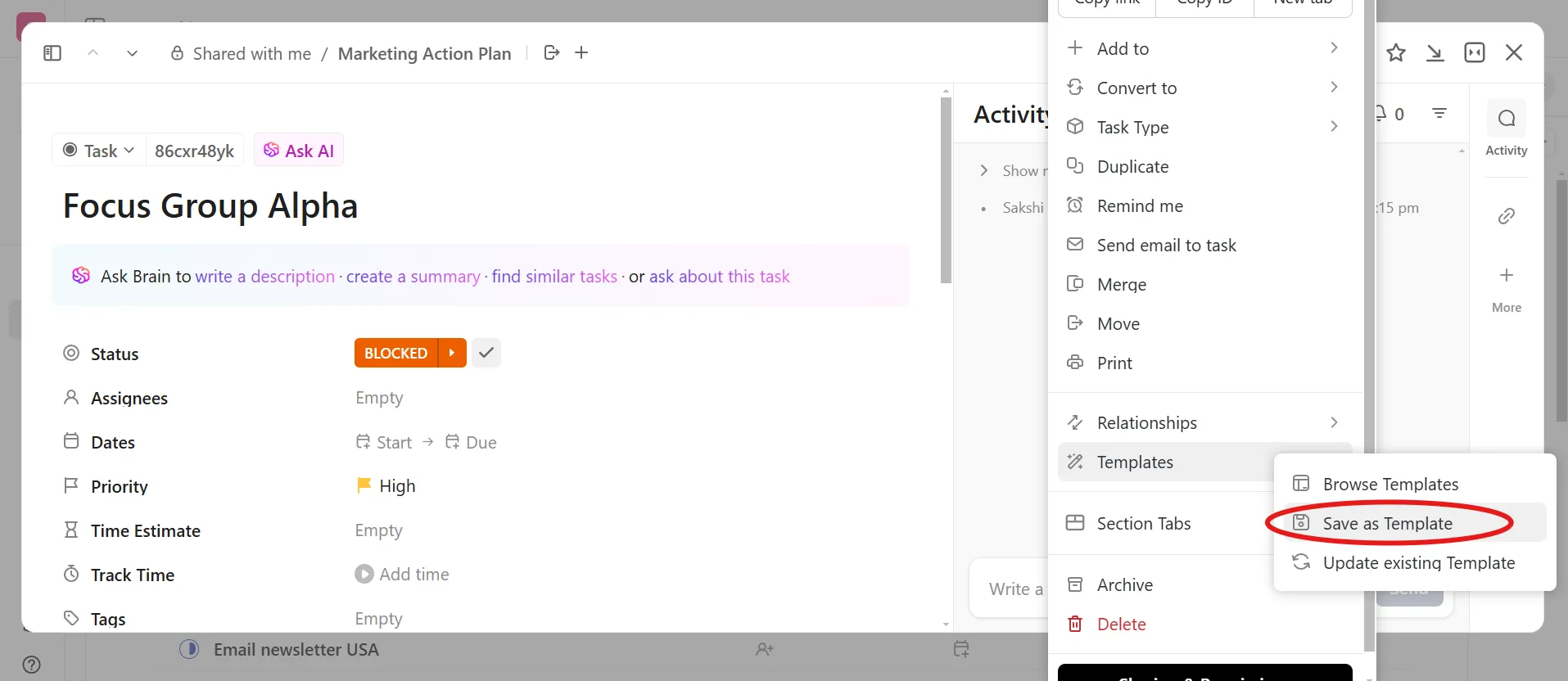Toggle the sidebar layout icon
This screenshot has width=1568, height=681.
coord(52,53)
